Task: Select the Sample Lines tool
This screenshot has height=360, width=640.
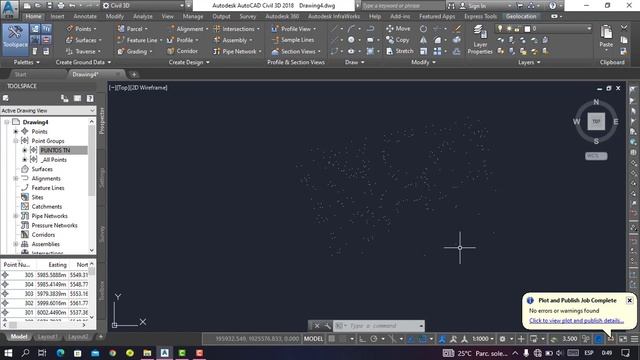Action: tap(293, 40)
